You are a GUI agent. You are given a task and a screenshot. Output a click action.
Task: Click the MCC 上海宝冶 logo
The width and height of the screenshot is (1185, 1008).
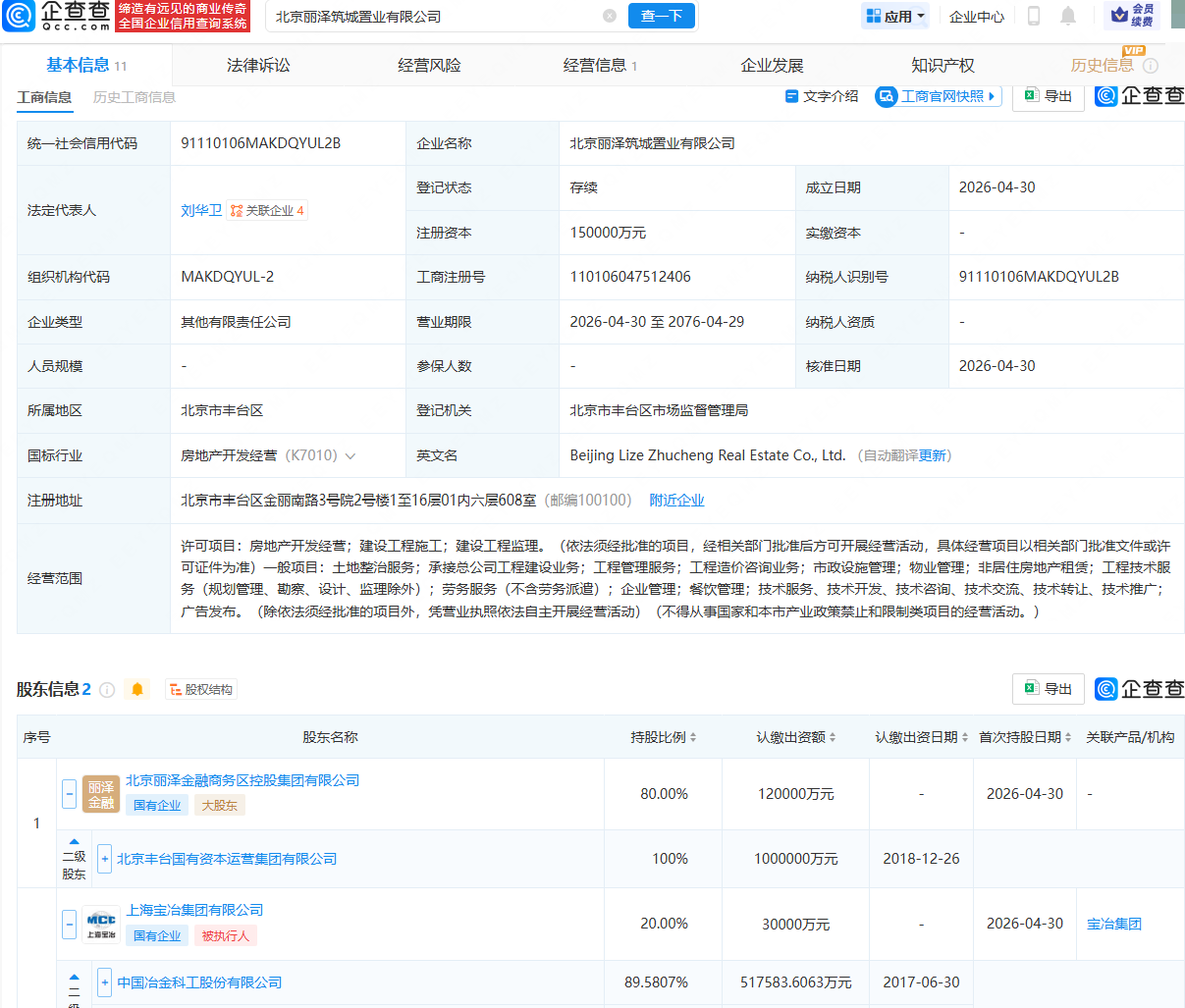101,924
